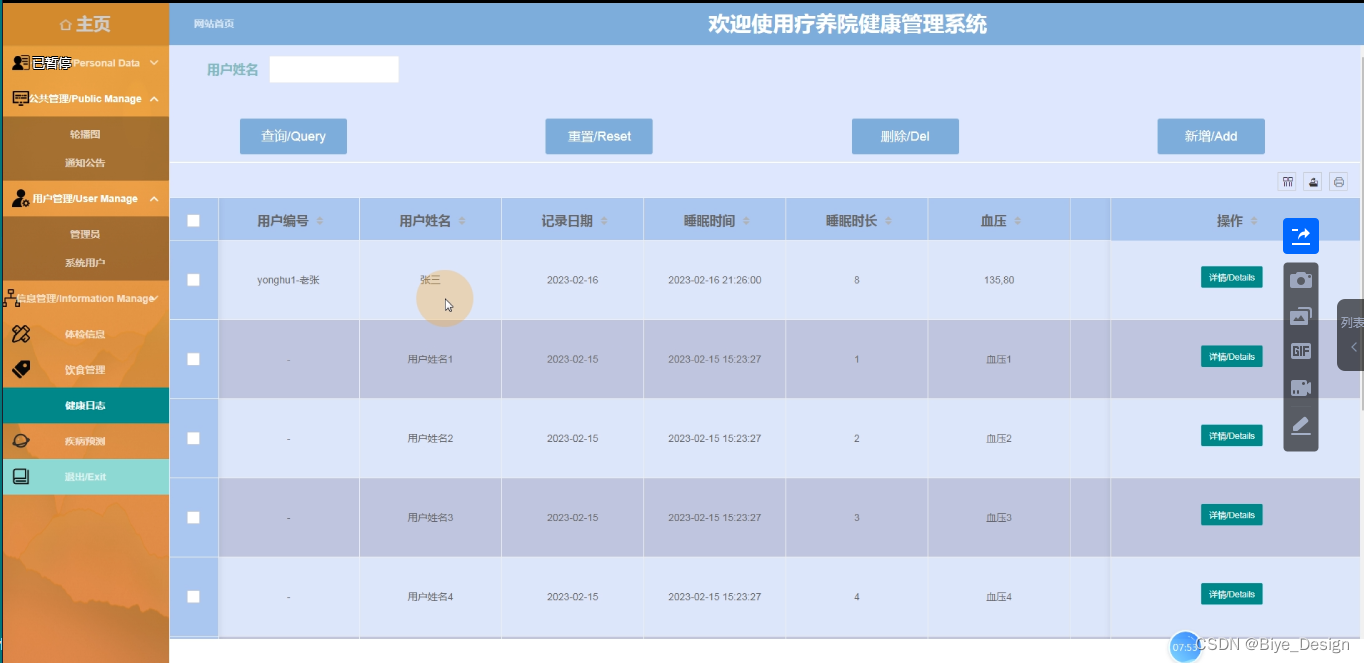Check the 用户姓名2 row checkbox
1364x663 pixels.
point(193,438)
